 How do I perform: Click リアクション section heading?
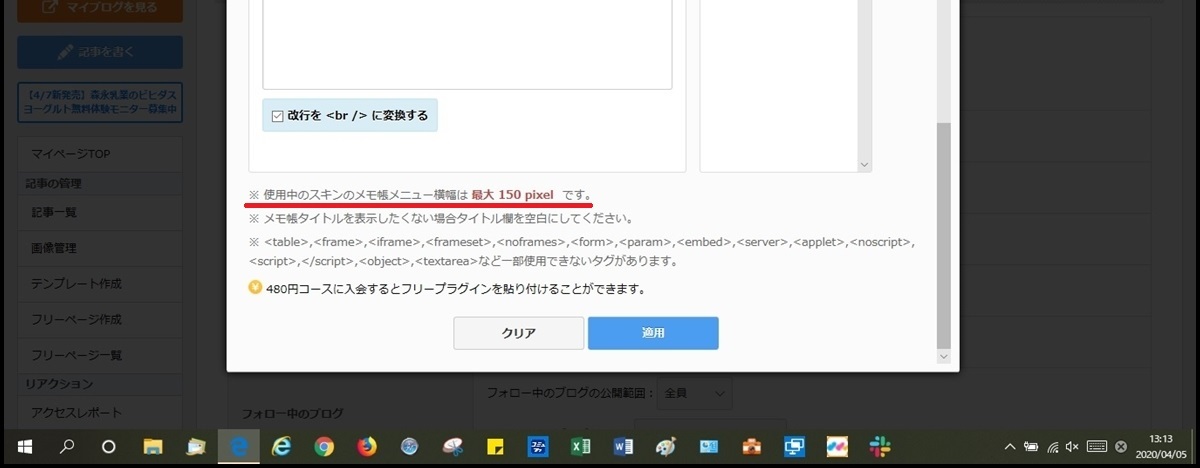(59, 383)
